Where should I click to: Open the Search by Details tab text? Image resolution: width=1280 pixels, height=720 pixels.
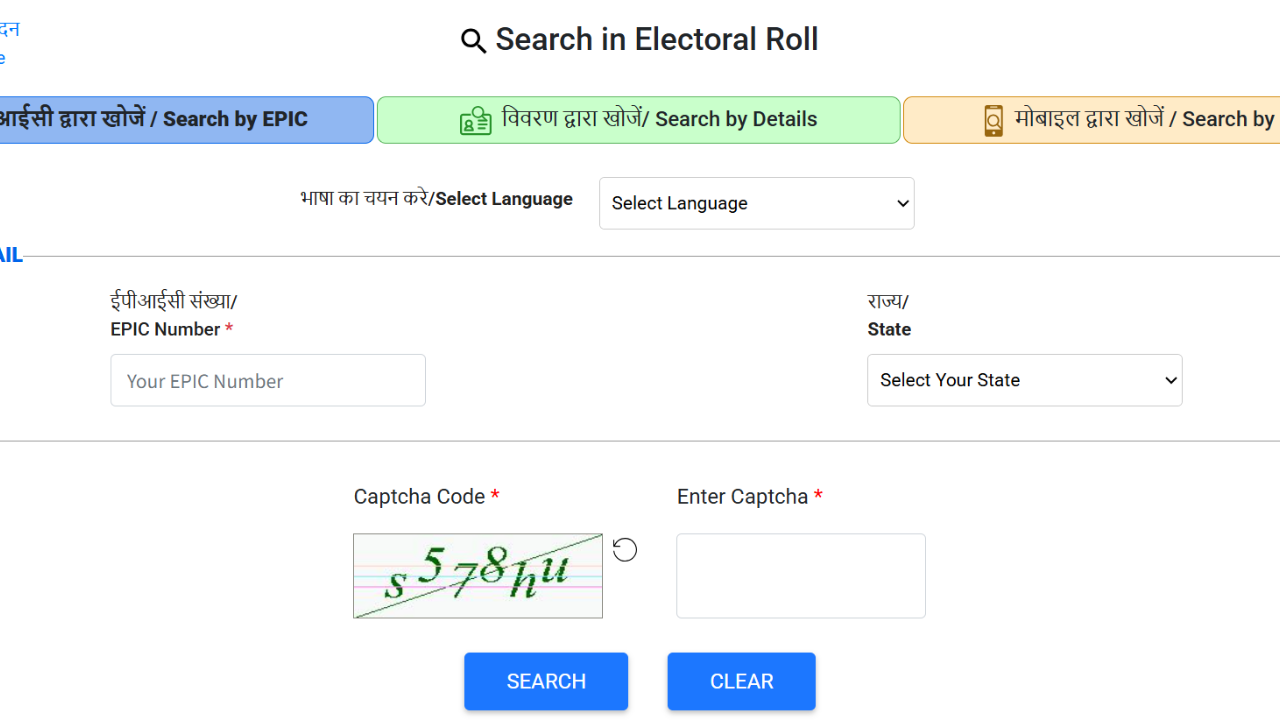[x=660, y=120]
